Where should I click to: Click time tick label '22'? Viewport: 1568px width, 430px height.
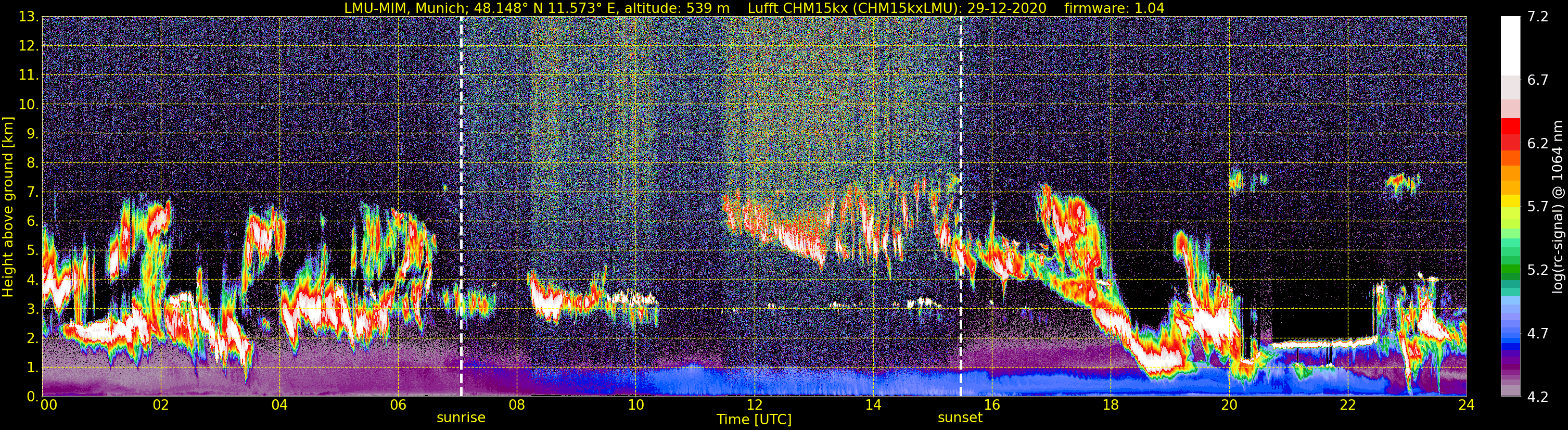[1348, 405]
